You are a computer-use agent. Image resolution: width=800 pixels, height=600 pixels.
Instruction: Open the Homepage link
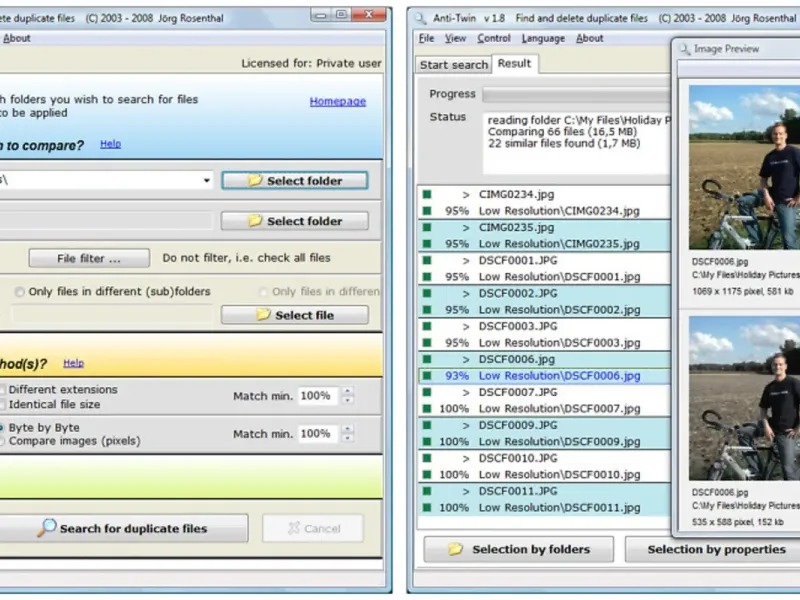338,101
